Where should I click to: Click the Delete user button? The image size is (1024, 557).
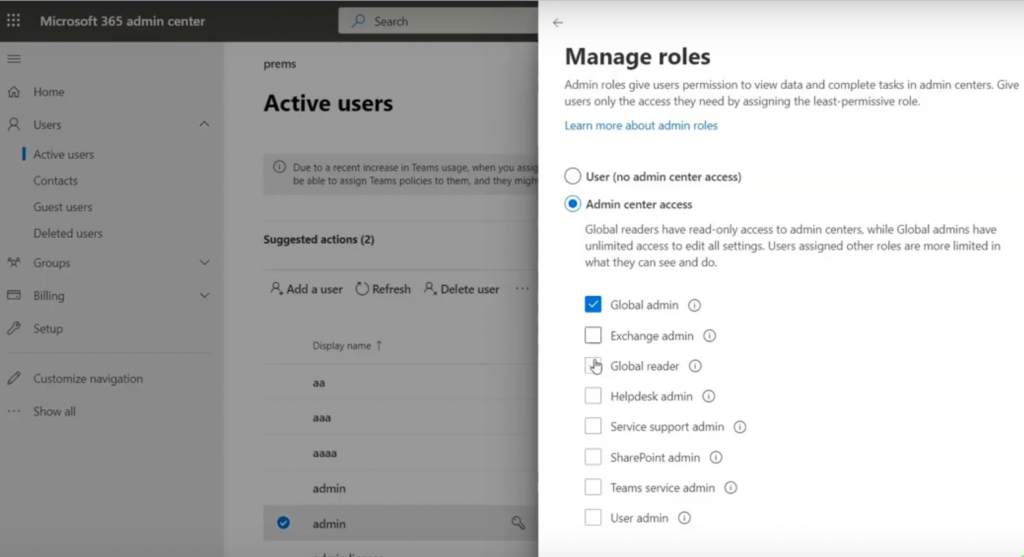(461, 289)
